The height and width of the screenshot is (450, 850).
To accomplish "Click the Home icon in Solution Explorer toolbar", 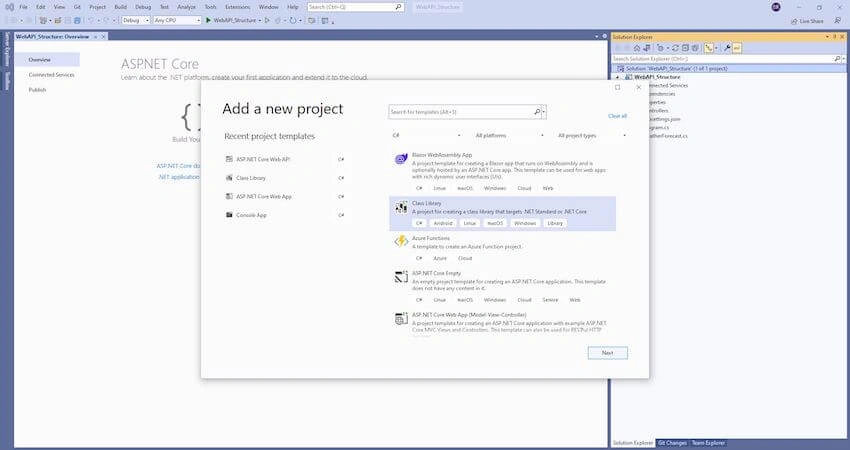I will coord(637,48).
